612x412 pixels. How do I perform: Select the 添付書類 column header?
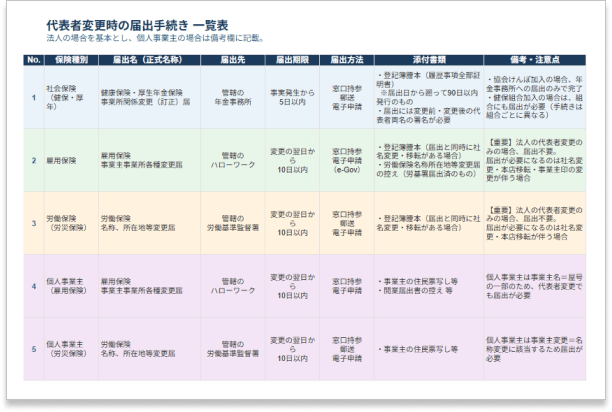tap(429, 60)
